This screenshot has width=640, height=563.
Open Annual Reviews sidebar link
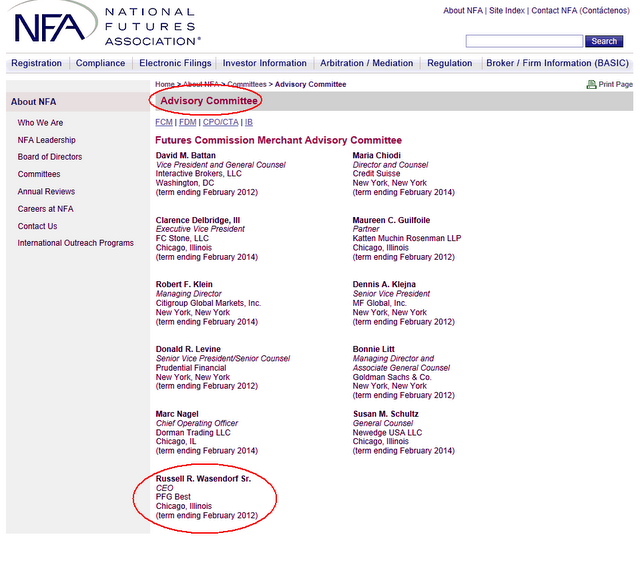[46, 191]
